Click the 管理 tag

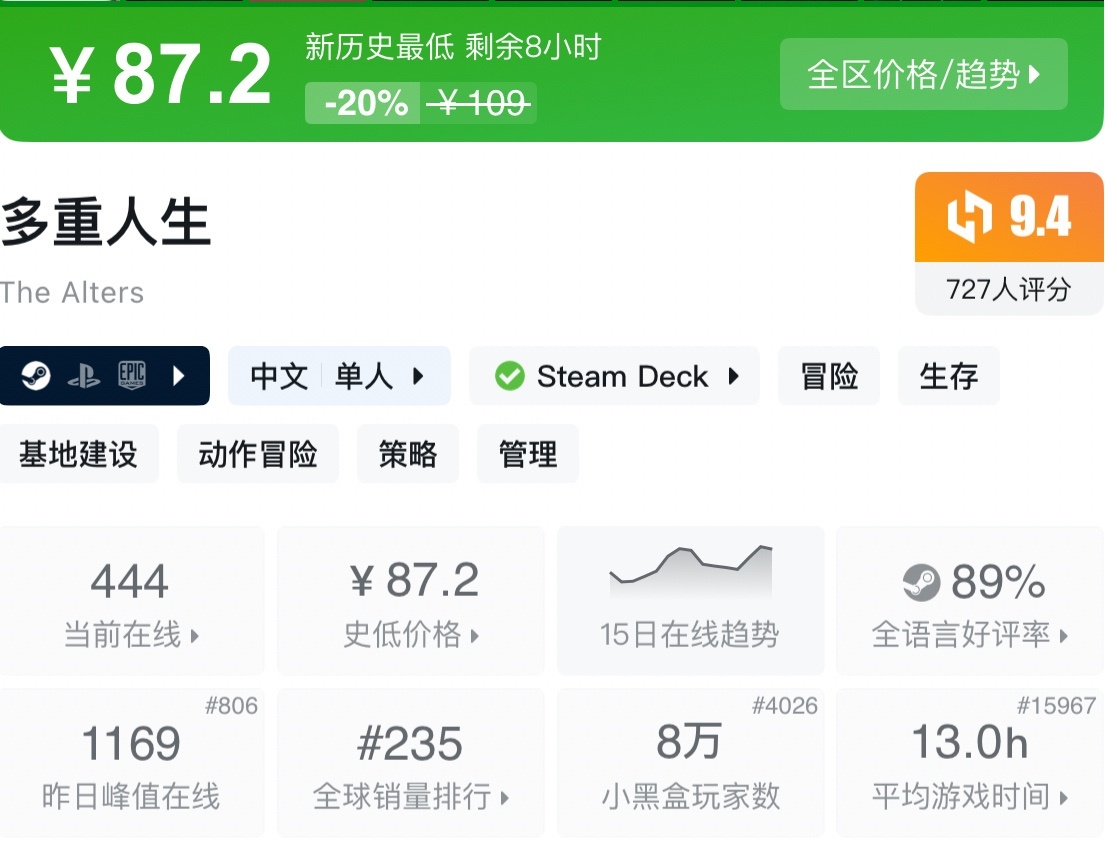tap(528, 455)
